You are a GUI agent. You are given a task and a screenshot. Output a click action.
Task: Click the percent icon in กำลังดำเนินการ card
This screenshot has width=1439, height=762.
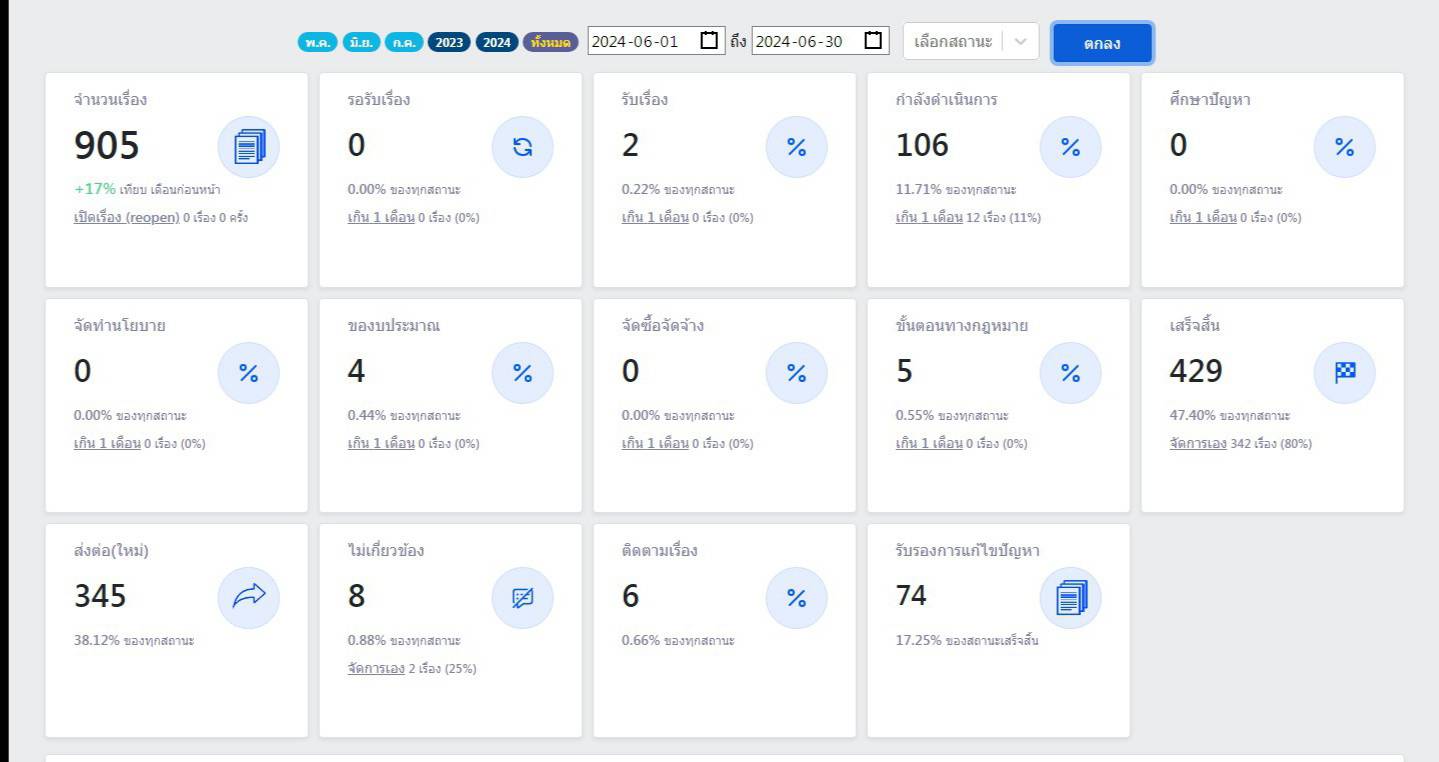coord(1070,147)
